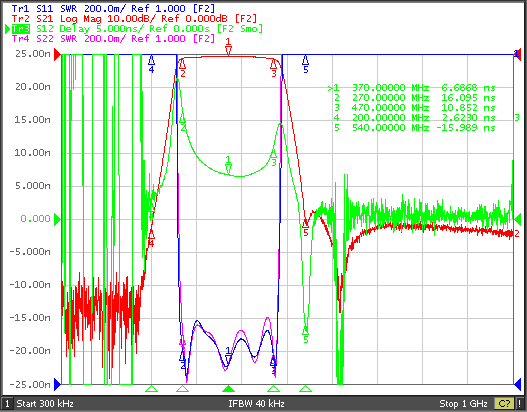Select blue marker 1 on the SWR trace
This screenshot has height=412, width=527.
coord(228,355)
